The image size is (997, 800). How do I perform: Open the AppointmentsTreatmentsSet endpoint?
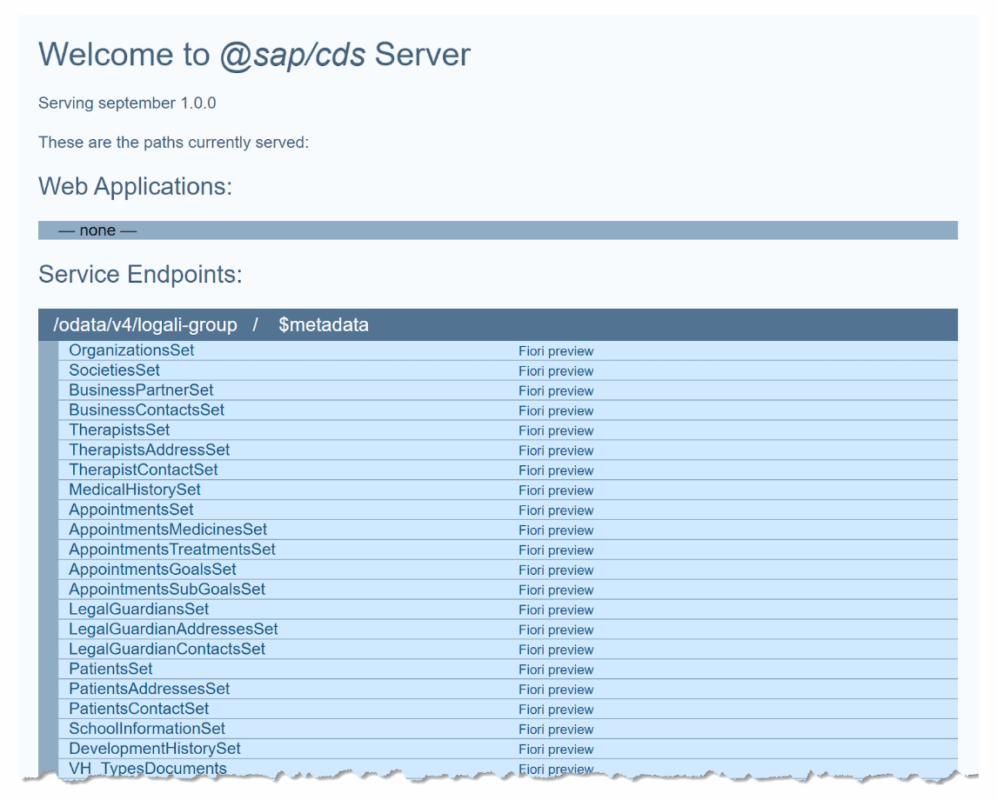click(x=172, y=549)
